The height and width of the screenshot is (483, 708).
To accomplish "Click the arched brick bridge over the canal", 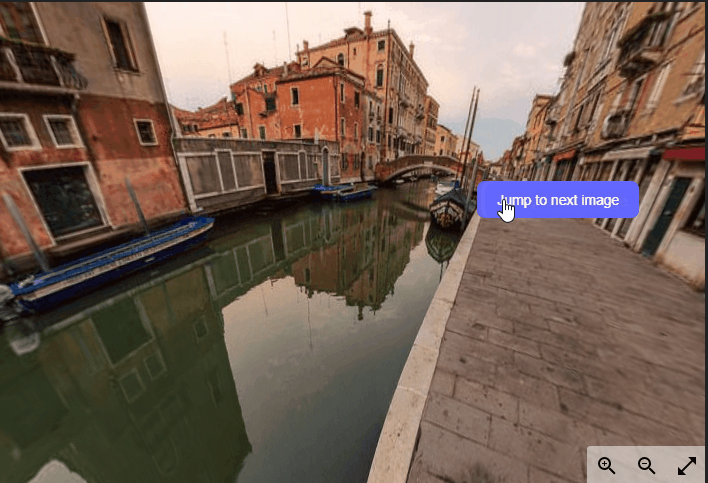I will pos(418,165).
